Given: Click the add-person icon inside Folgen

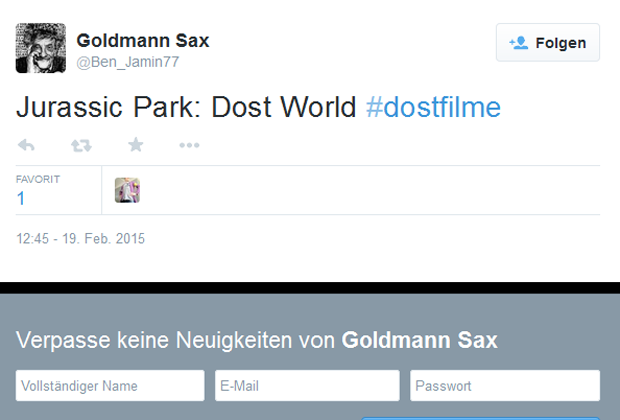Looking at the screenshot, I should click(519, 43).
